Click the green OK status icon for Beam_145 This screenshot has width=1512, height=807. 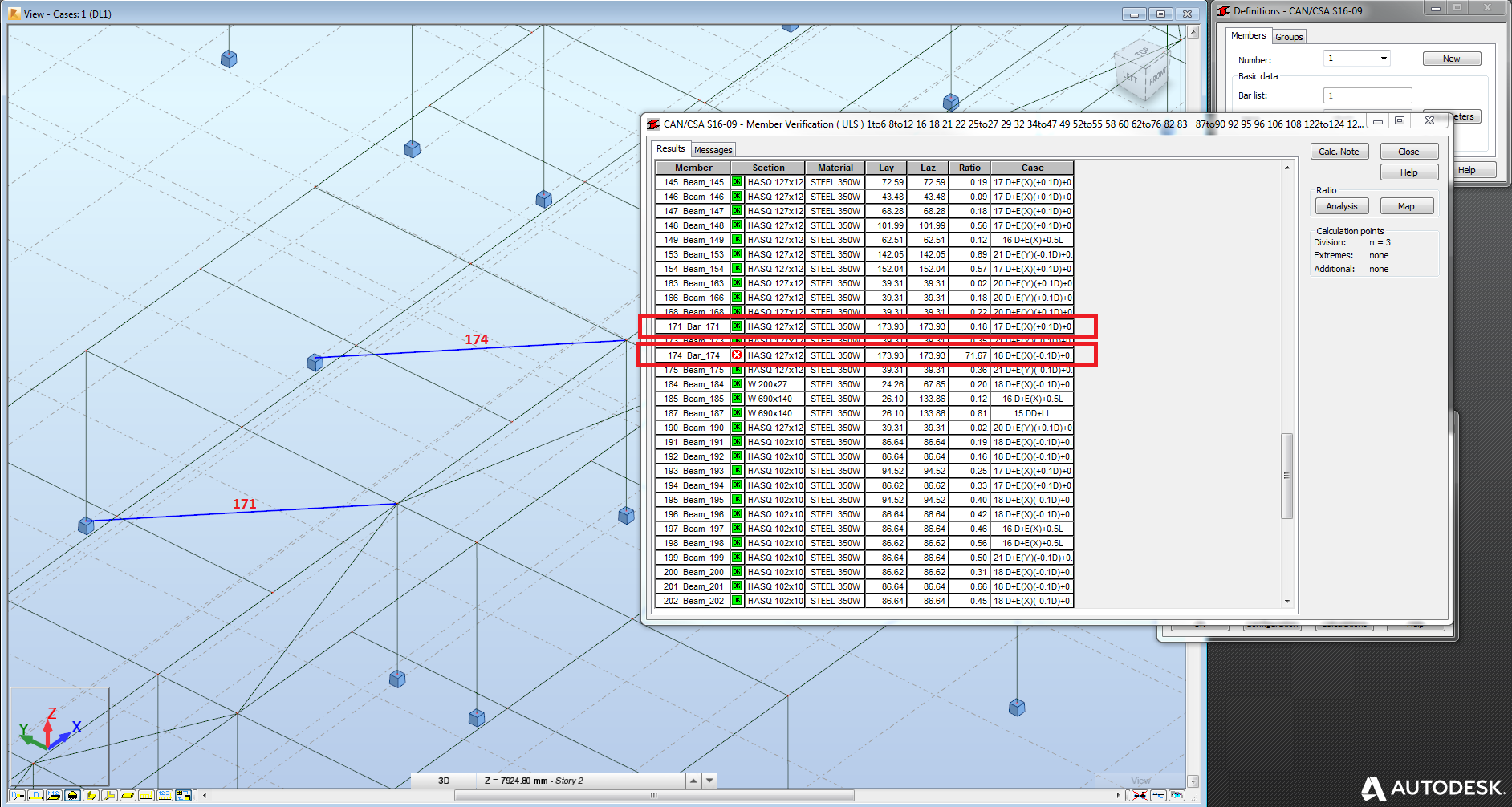(x=736, y=182)
